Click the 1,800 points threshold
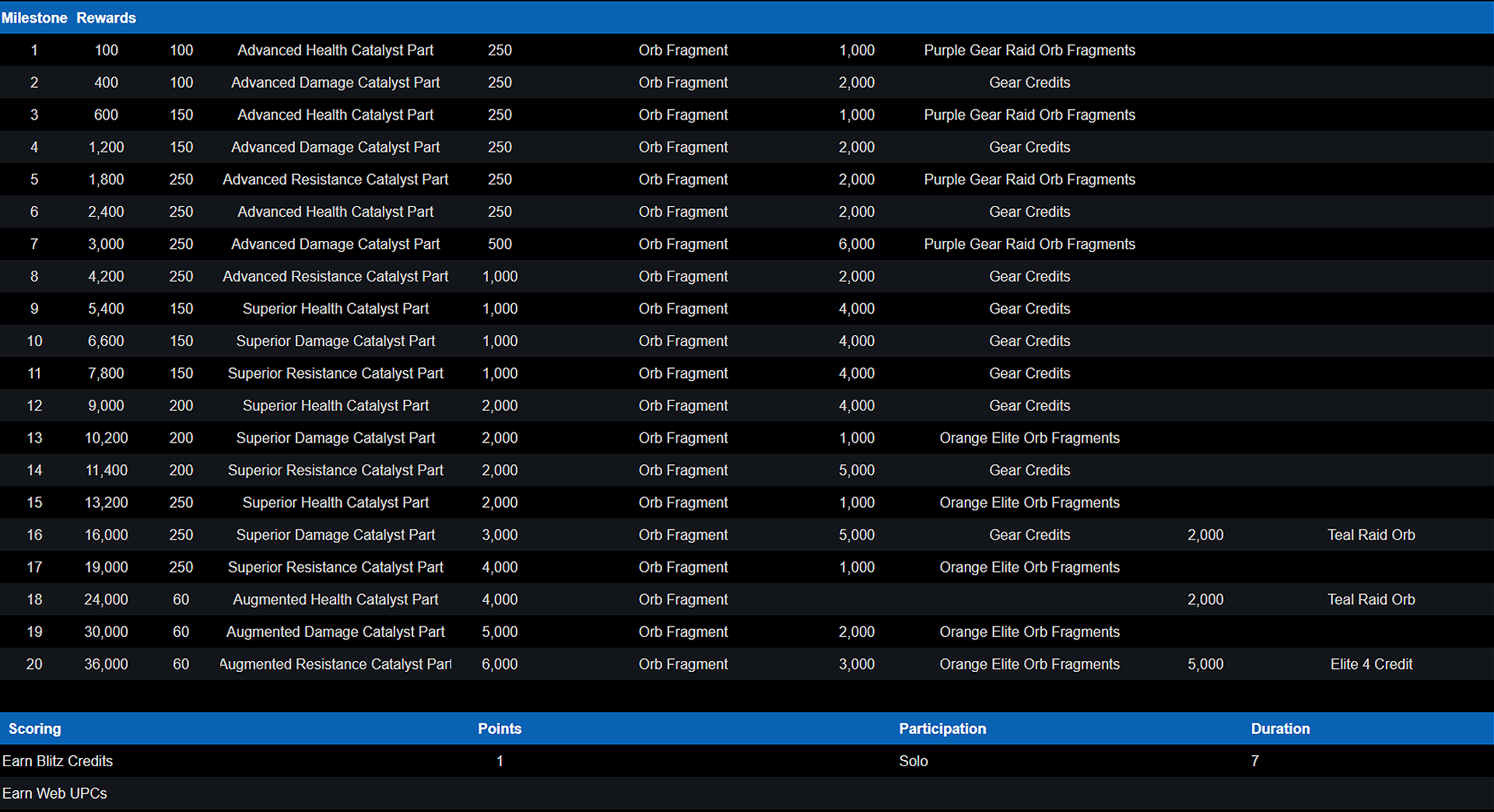The height and width of the screenshot is (812, 1494). (106, 180)
